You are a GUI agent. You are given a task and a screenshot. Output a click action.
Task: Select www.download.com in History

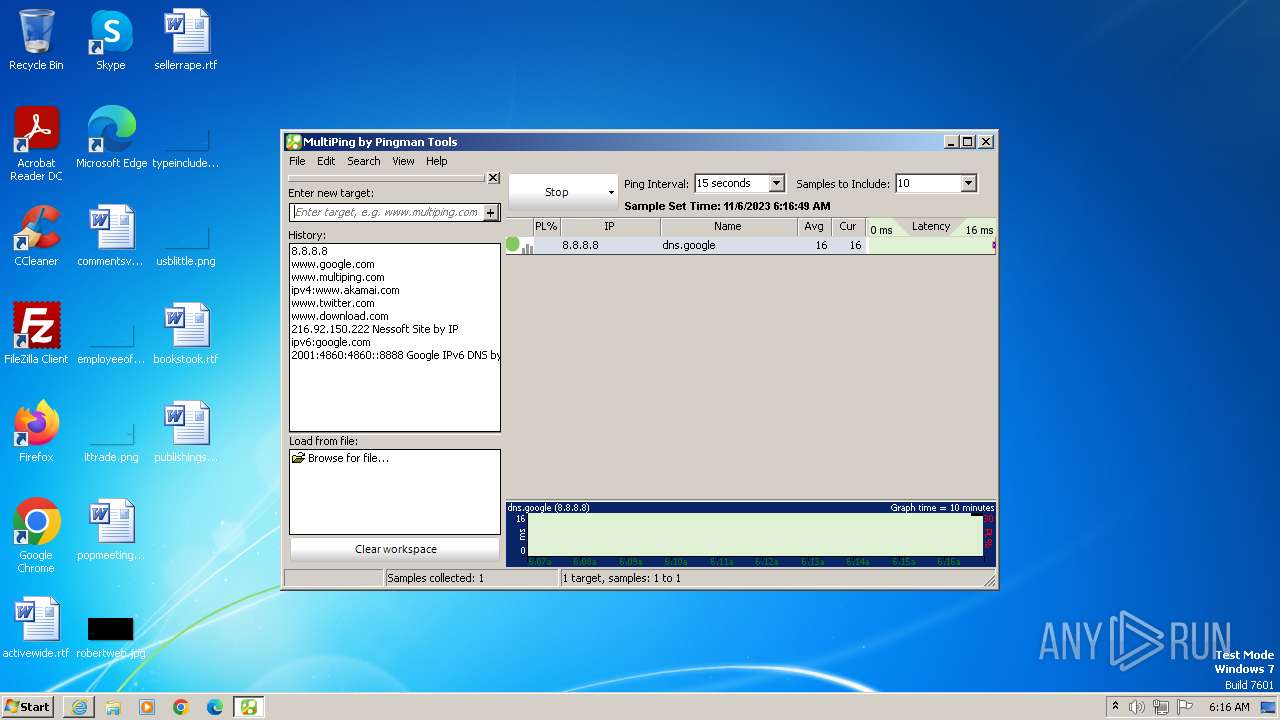pos(340,316)
